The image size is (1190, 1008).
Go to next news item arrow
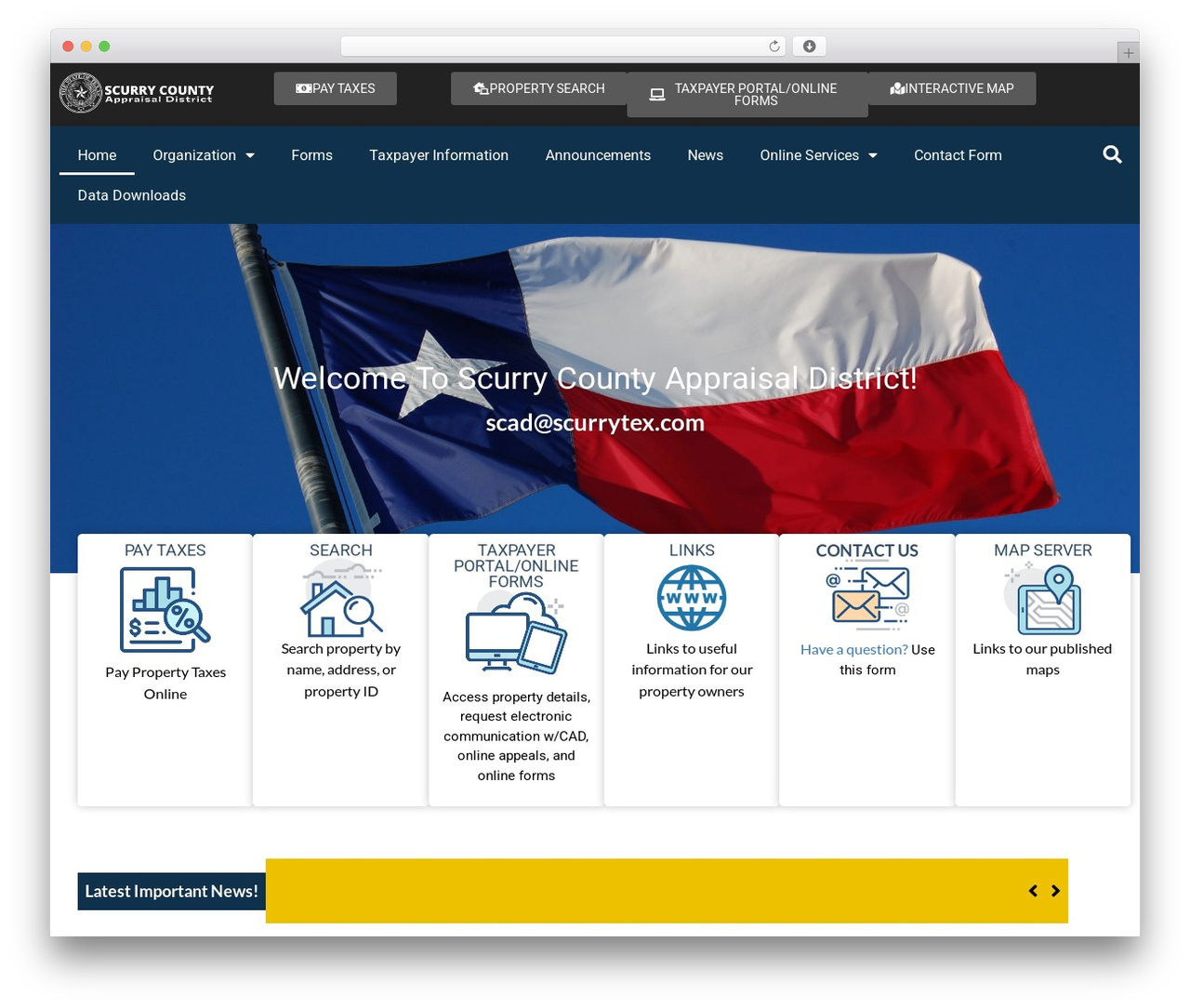tap(1055, 891)
